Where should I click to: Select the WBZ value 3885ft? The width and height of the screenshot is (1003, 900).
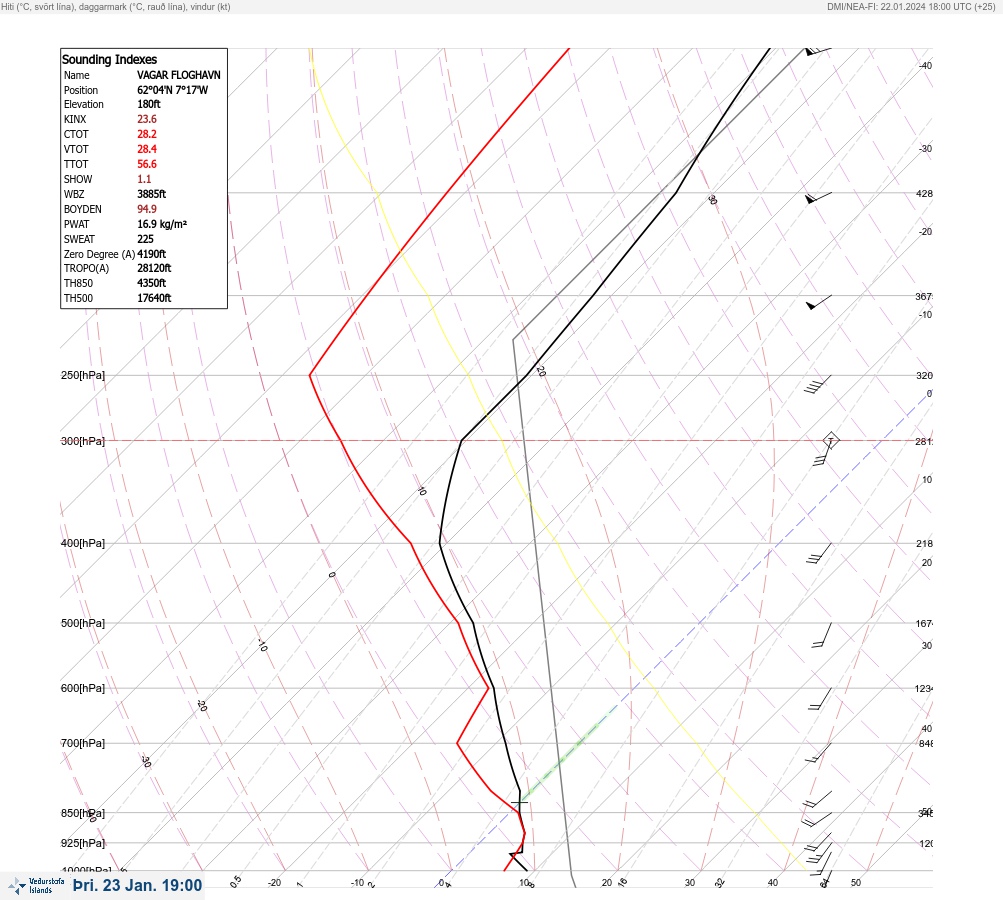pyautogui.click(x=152, y=194)
